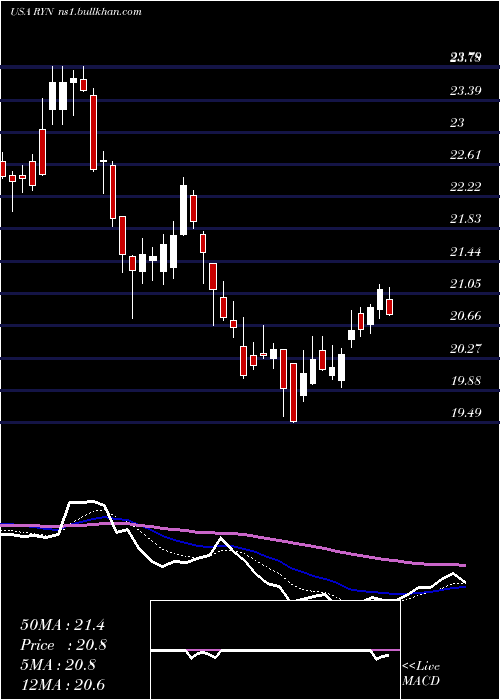Viewport: 500px width, 700px height.
Task: Click the Price : 20.8 readout
Action: (x=64, y=645)
